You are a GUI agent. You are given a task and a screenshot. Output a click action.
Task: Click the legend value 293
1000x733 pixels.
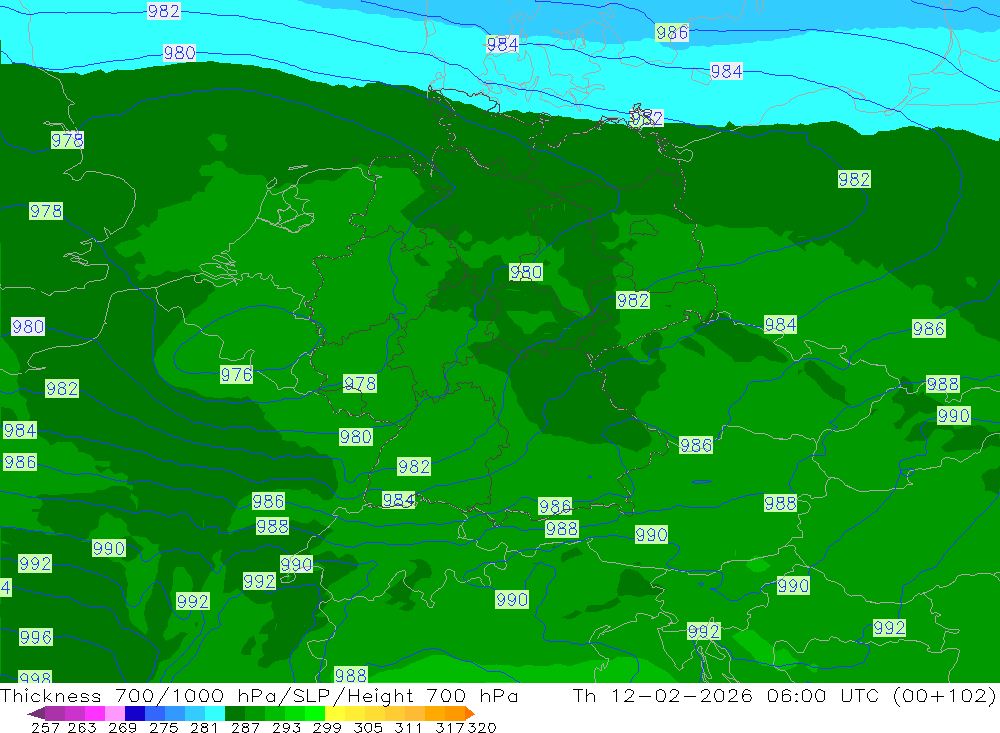coord(286,727)
